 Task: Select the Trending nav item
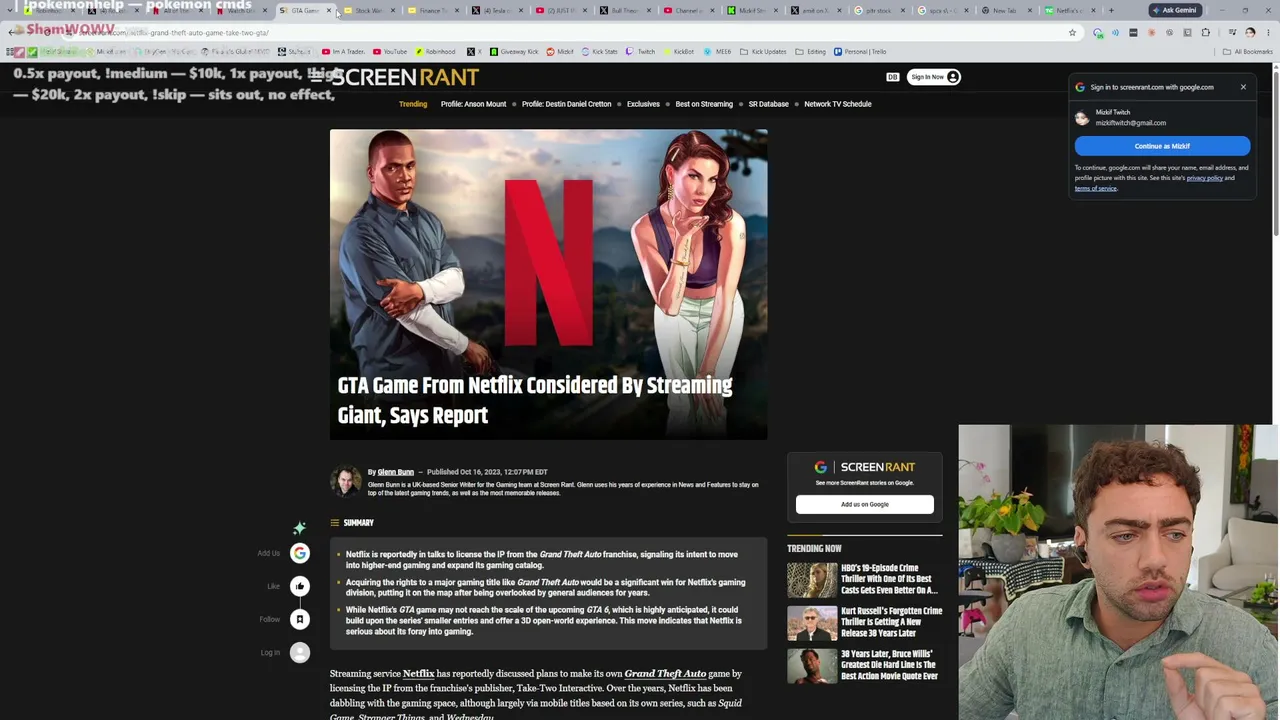(413, 104)
